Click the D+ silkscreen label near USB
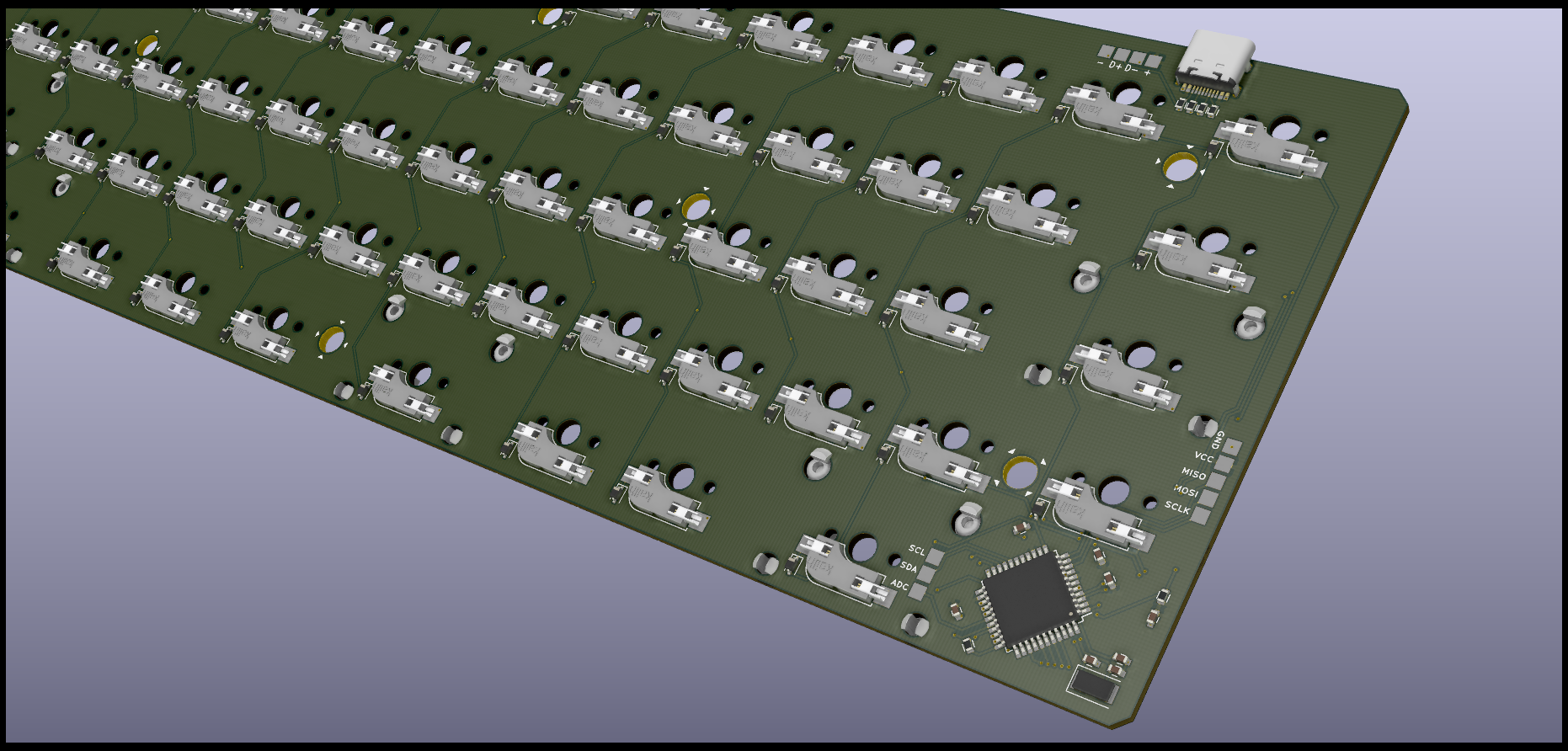1568x751 pixels. coord(1115,65)
